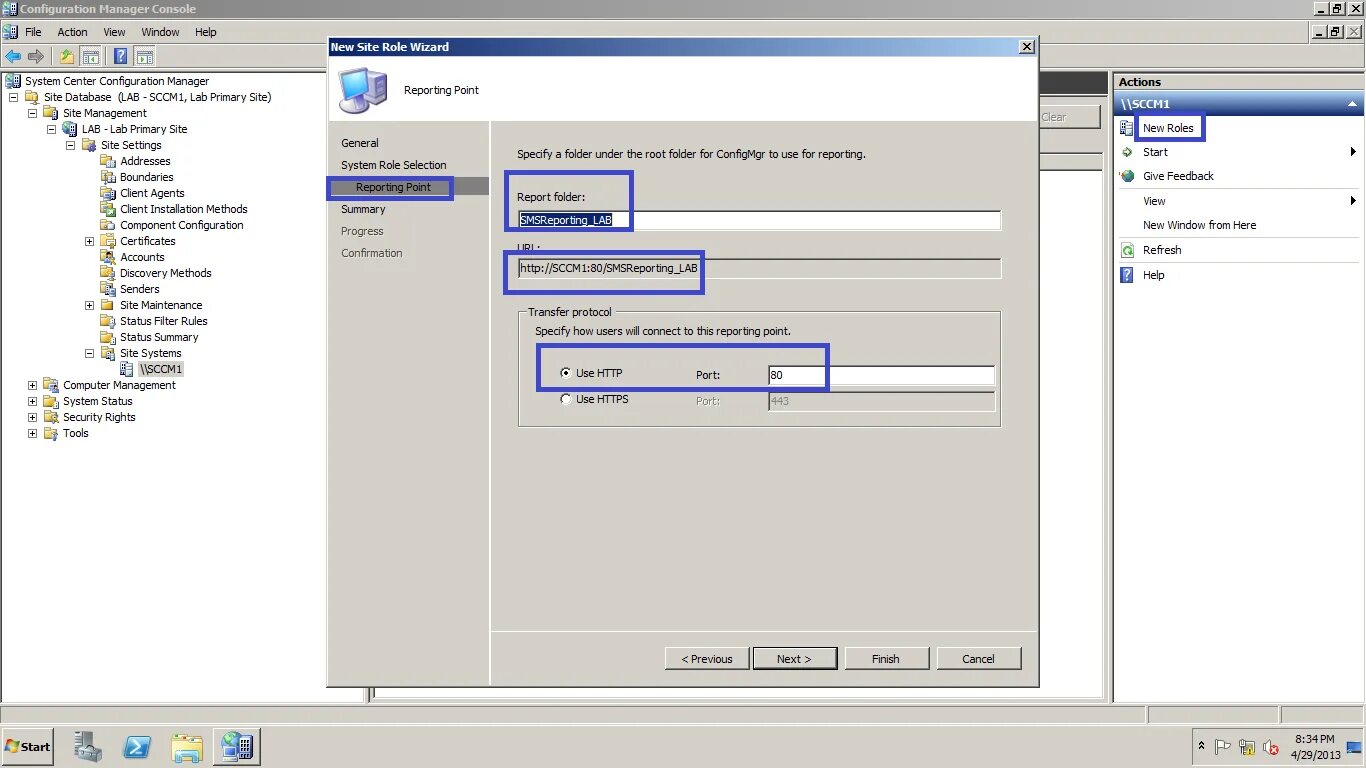1366x768 pixels.
Task: Click the network tray icon
Action: (1247, 747)
